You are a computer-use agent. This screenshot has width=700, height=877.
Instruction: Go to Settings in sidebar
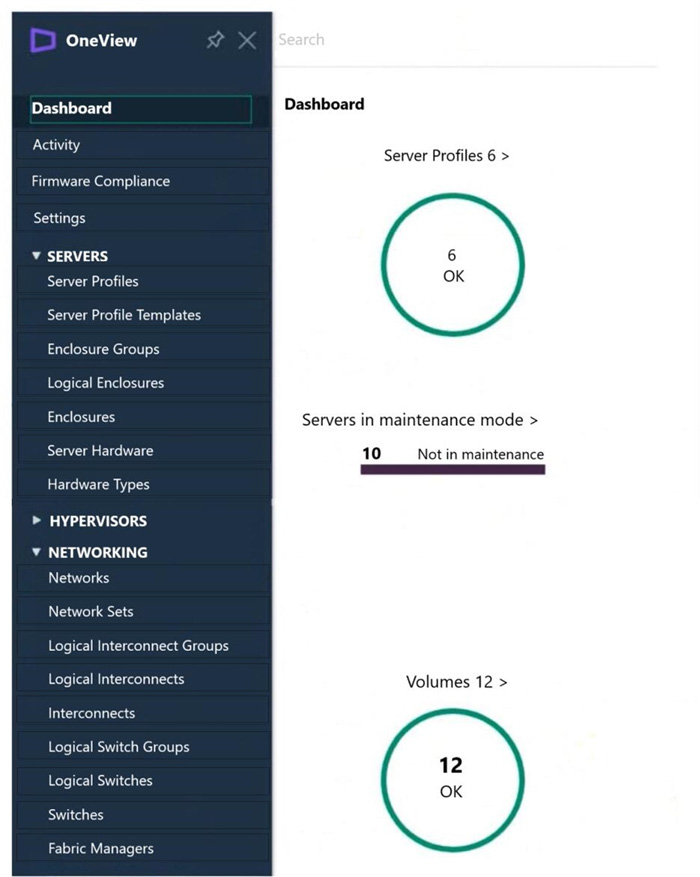tap(143, 218)
